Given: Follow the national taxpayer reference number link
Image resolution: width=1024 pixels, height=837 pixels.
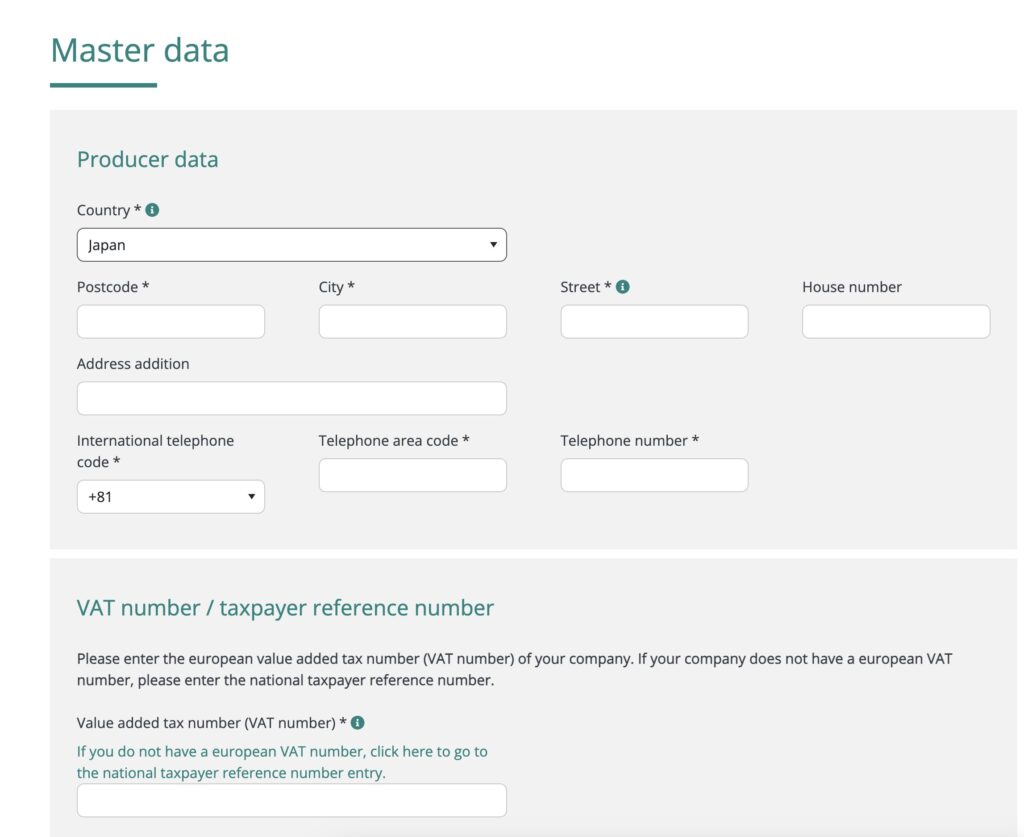Looking at the screenshot, I should (281, 762).
